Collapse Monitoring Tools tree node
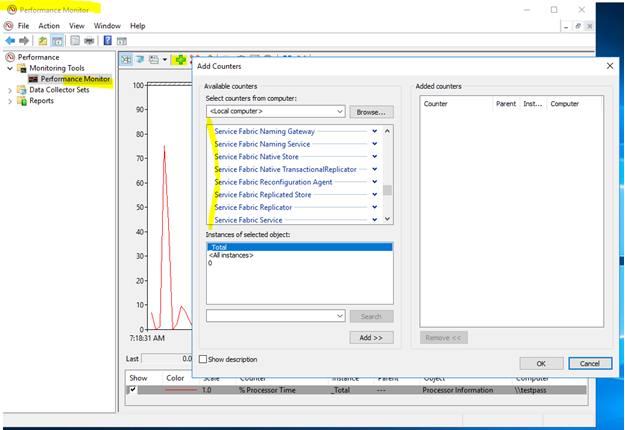Viewport: 625px width, 430px height. 10,68
